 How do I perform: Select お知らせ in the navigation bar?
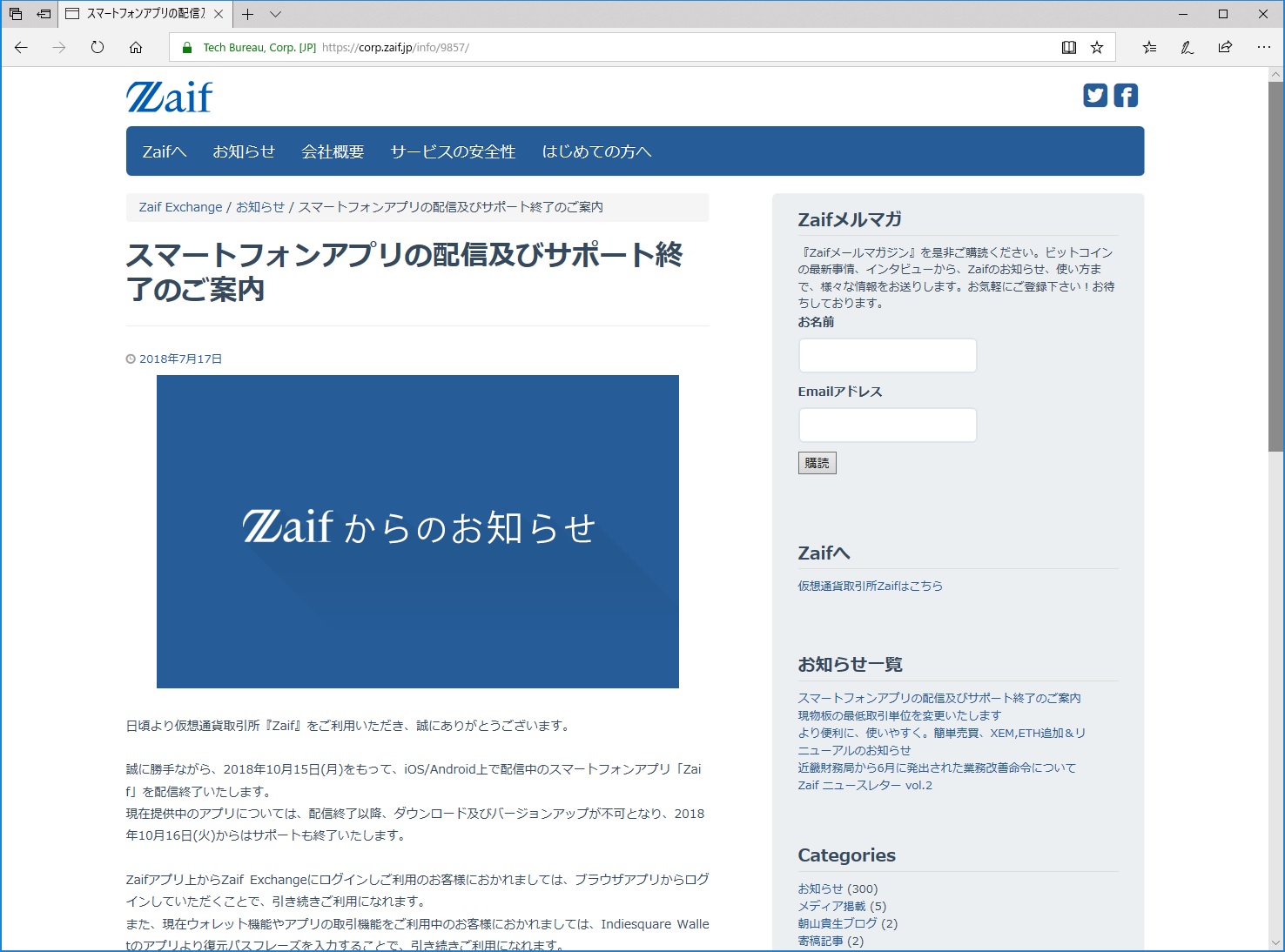coord(244,151)
